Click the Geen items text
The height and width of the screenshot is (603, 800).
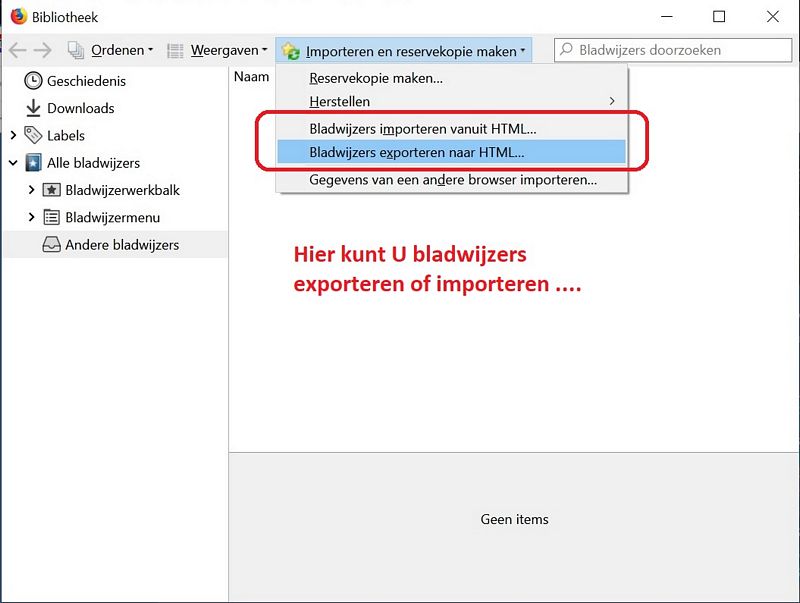click(x=514, y=519)
